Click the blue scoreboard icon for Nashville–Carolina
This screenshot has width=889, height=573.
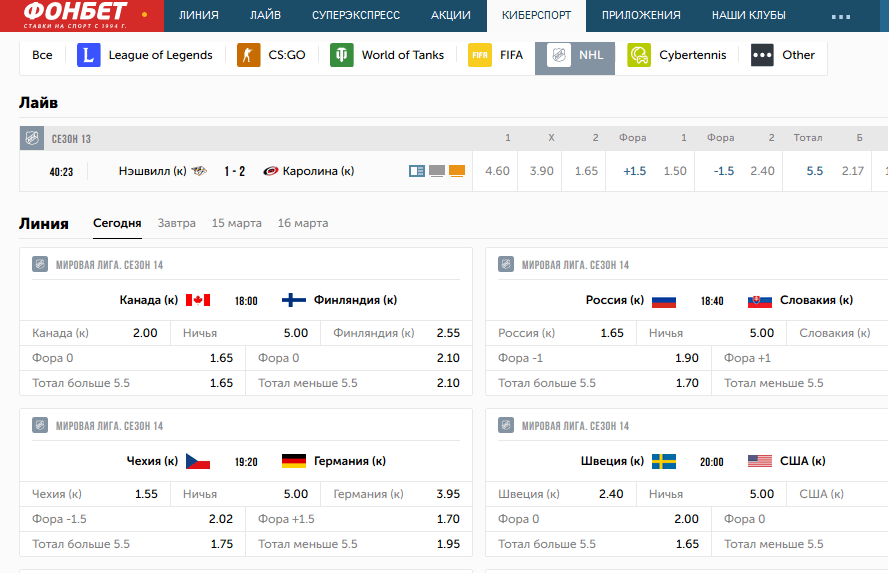tap(417, 171)
